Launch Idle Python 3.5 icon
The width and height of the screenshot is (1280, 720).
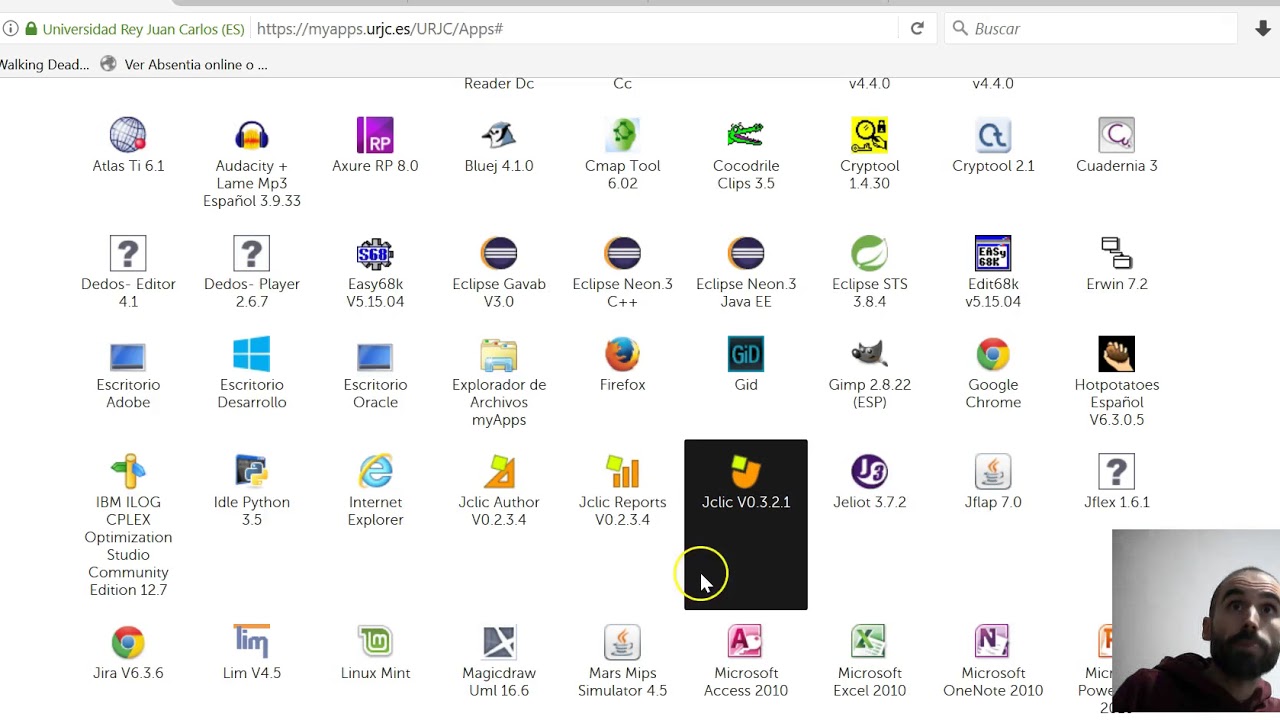click(x=252, y=472)
